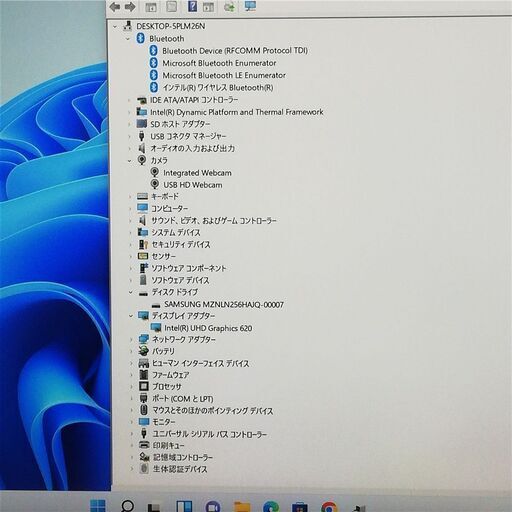Click the IDE ATA/ATAPI controller icon
512x512 pixels.
click(x=142, y=100)
